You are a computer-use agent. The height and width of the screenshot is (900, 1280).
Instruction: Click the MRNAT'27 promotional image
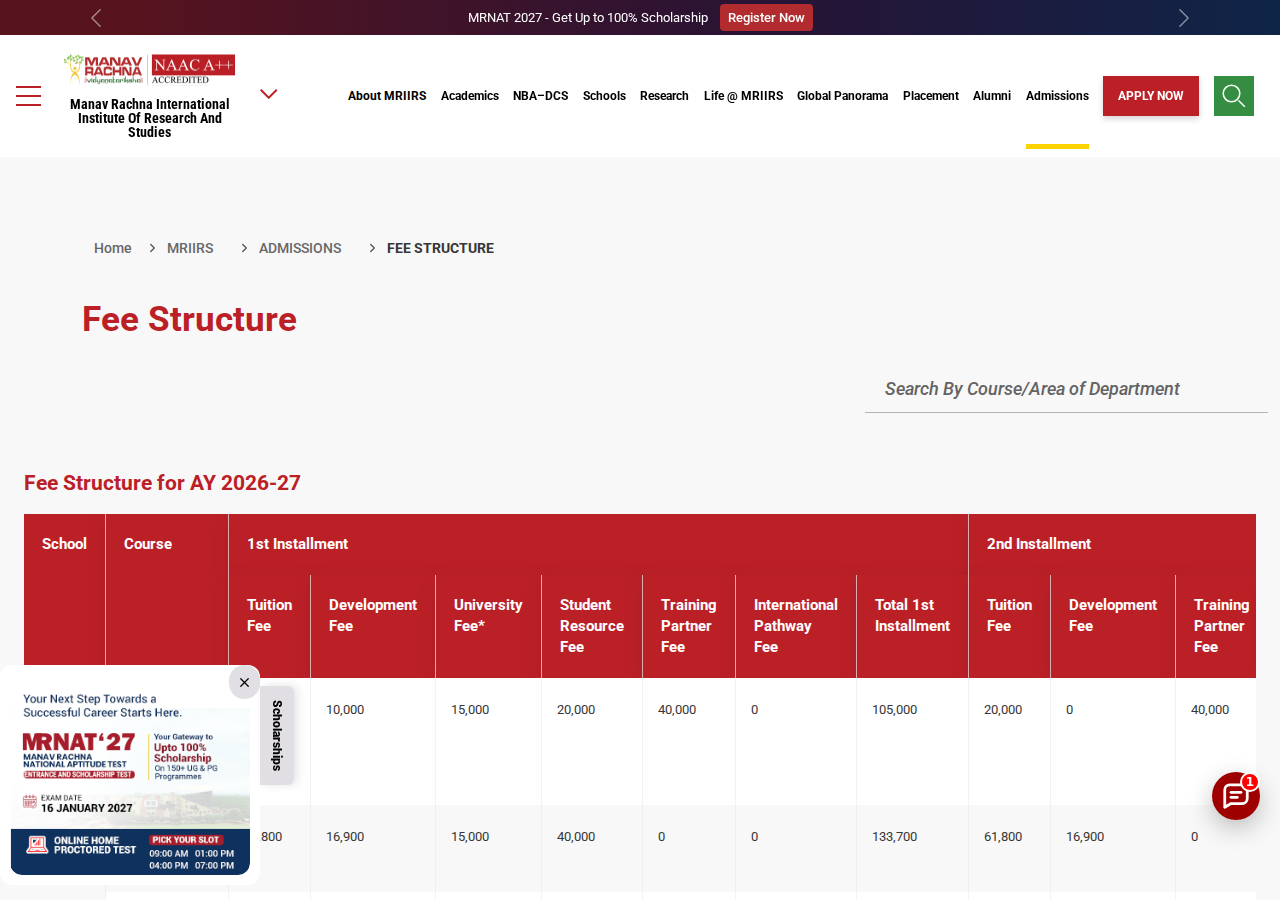(x=130, y=783)
